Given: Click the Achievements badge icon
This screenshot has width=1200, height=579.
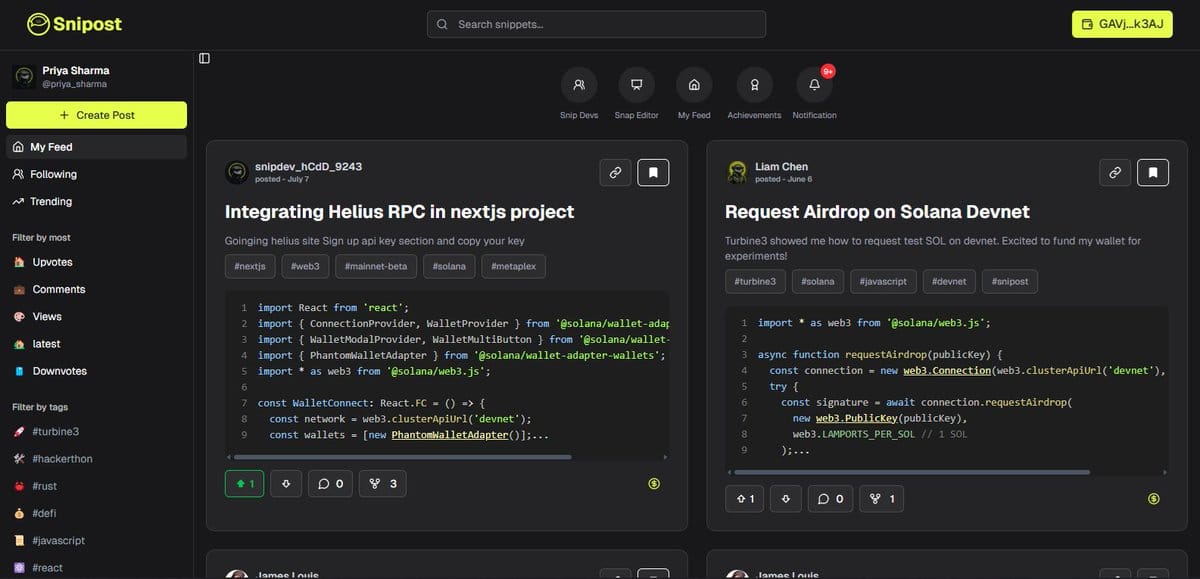Looking at the screenshot, I should [754, 86].
